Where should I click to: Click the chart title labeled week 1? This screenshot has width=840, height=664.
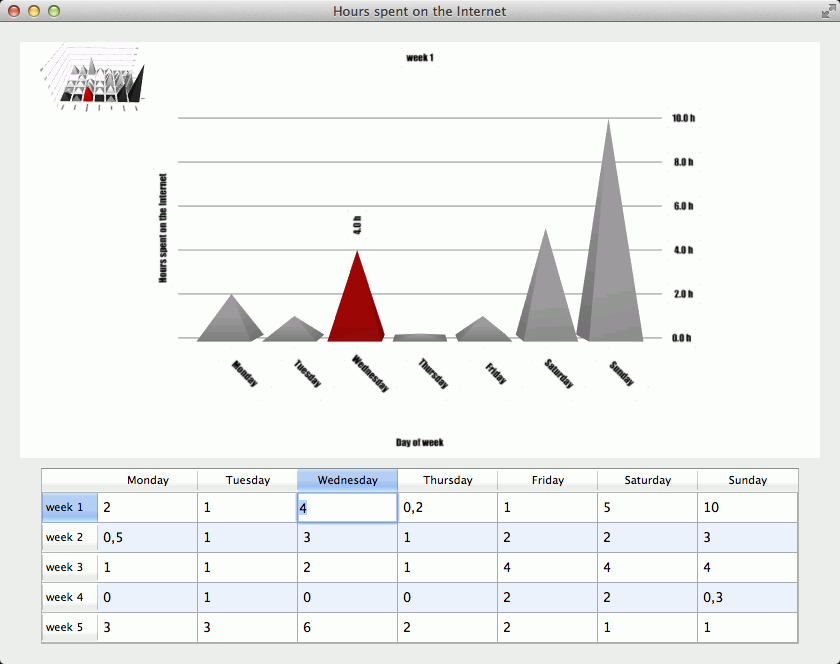point(420,57)
